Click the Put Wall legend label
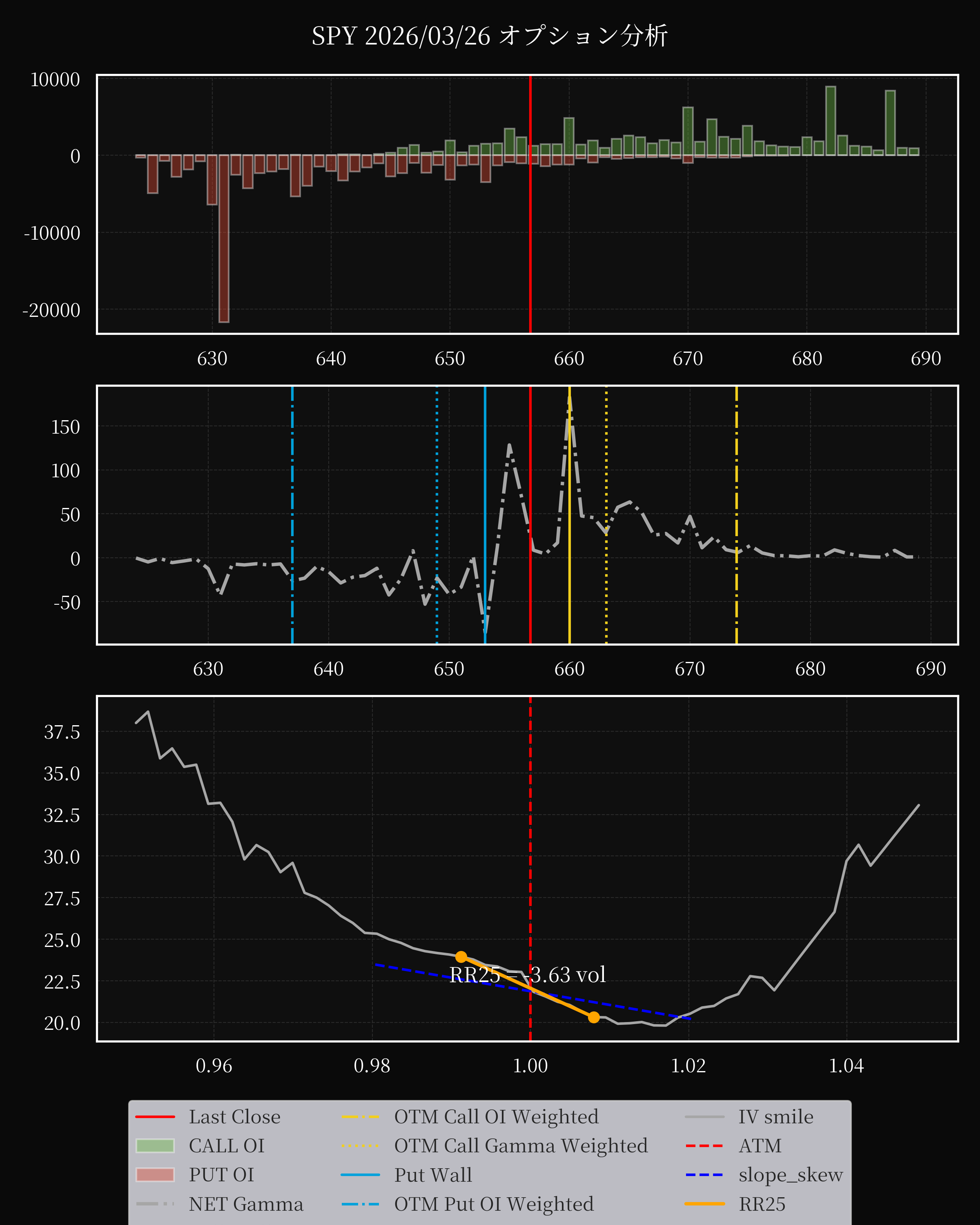The width and height of the screenshot is (980, 1225). pyautogui.click(x=433, y=1174)
